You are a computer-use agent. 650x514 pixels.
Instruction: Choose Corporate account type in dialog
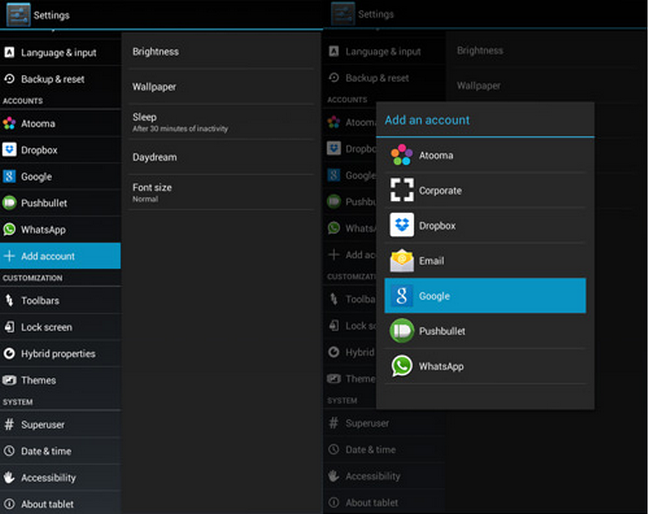485,190
